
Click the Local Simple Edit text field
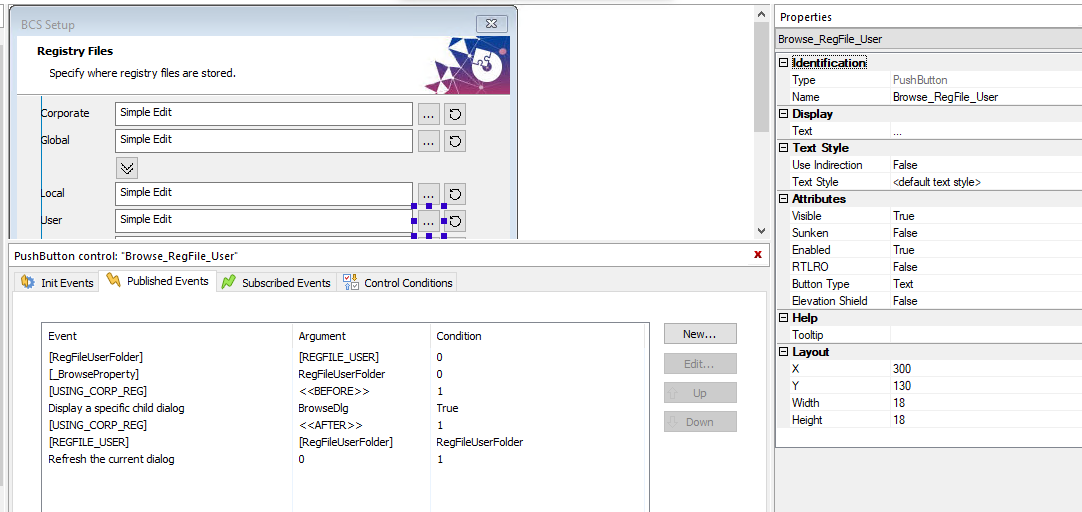click(263, 194)
